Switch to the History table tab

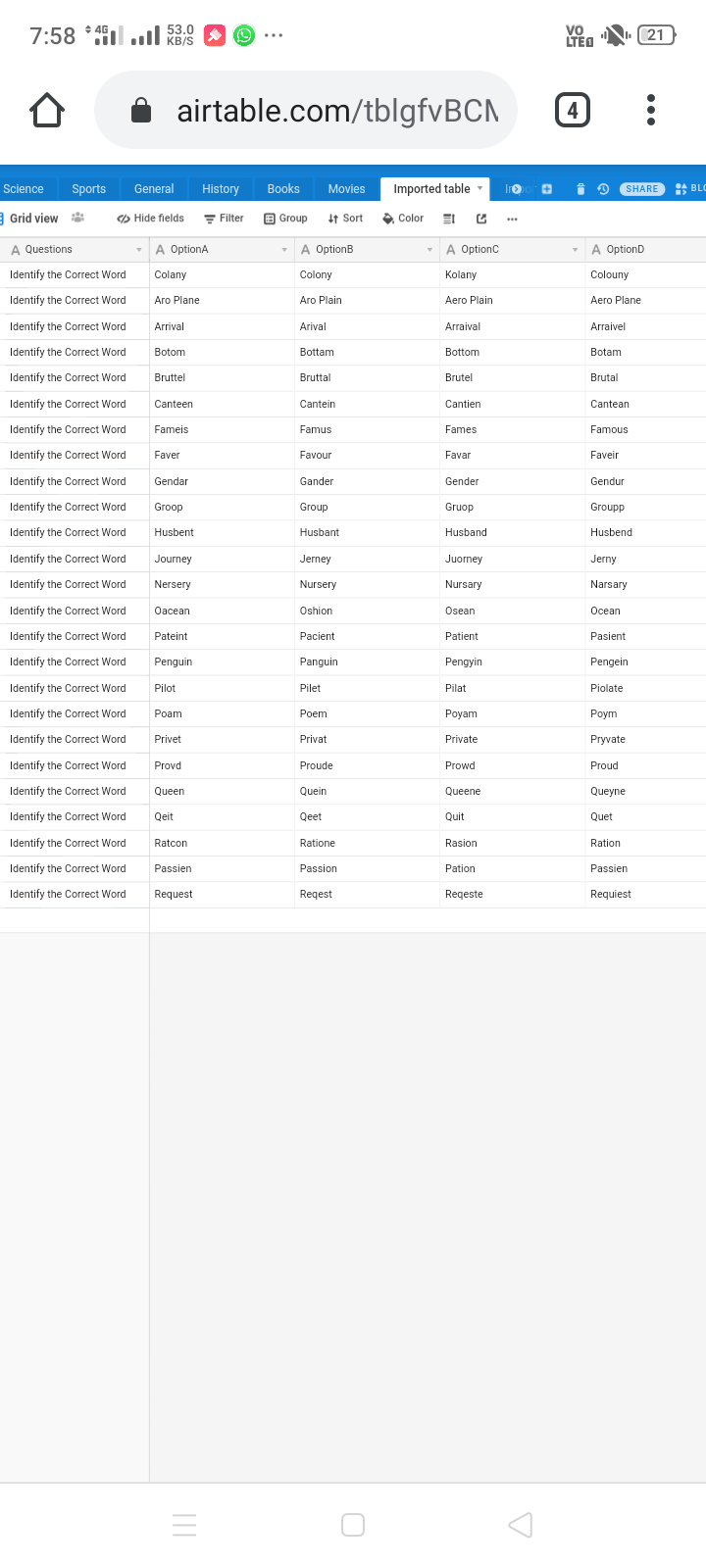tap(221, 189)
